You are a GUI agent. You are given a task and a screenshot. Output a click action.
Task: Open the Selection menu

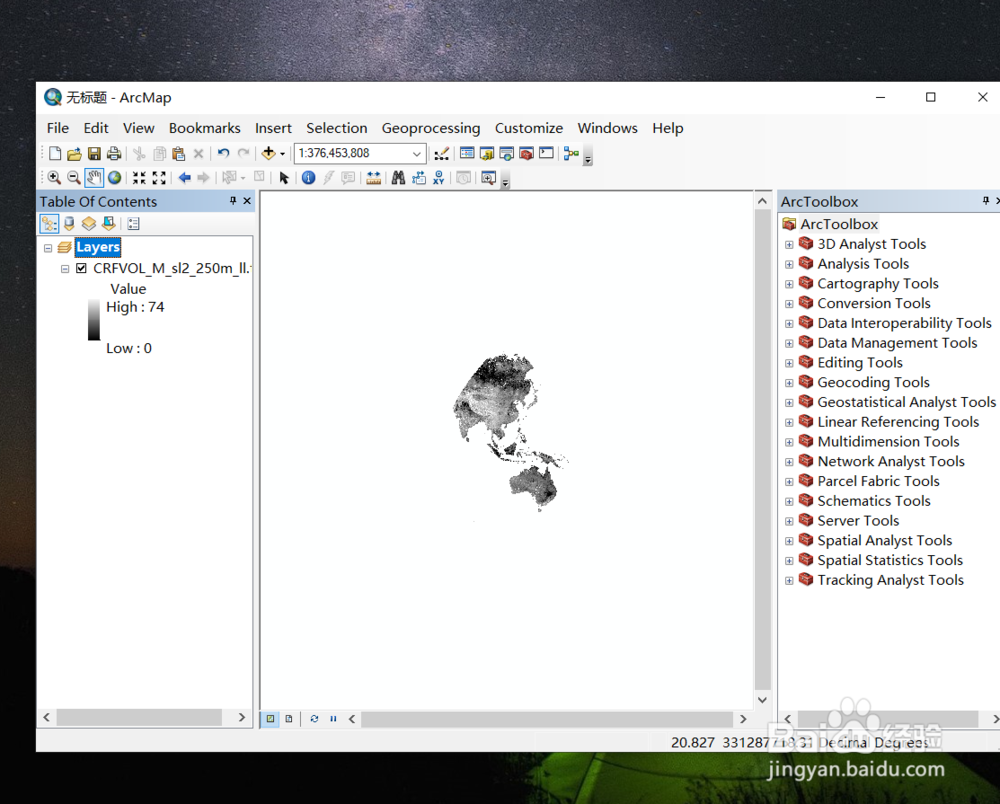pos(336,128)
